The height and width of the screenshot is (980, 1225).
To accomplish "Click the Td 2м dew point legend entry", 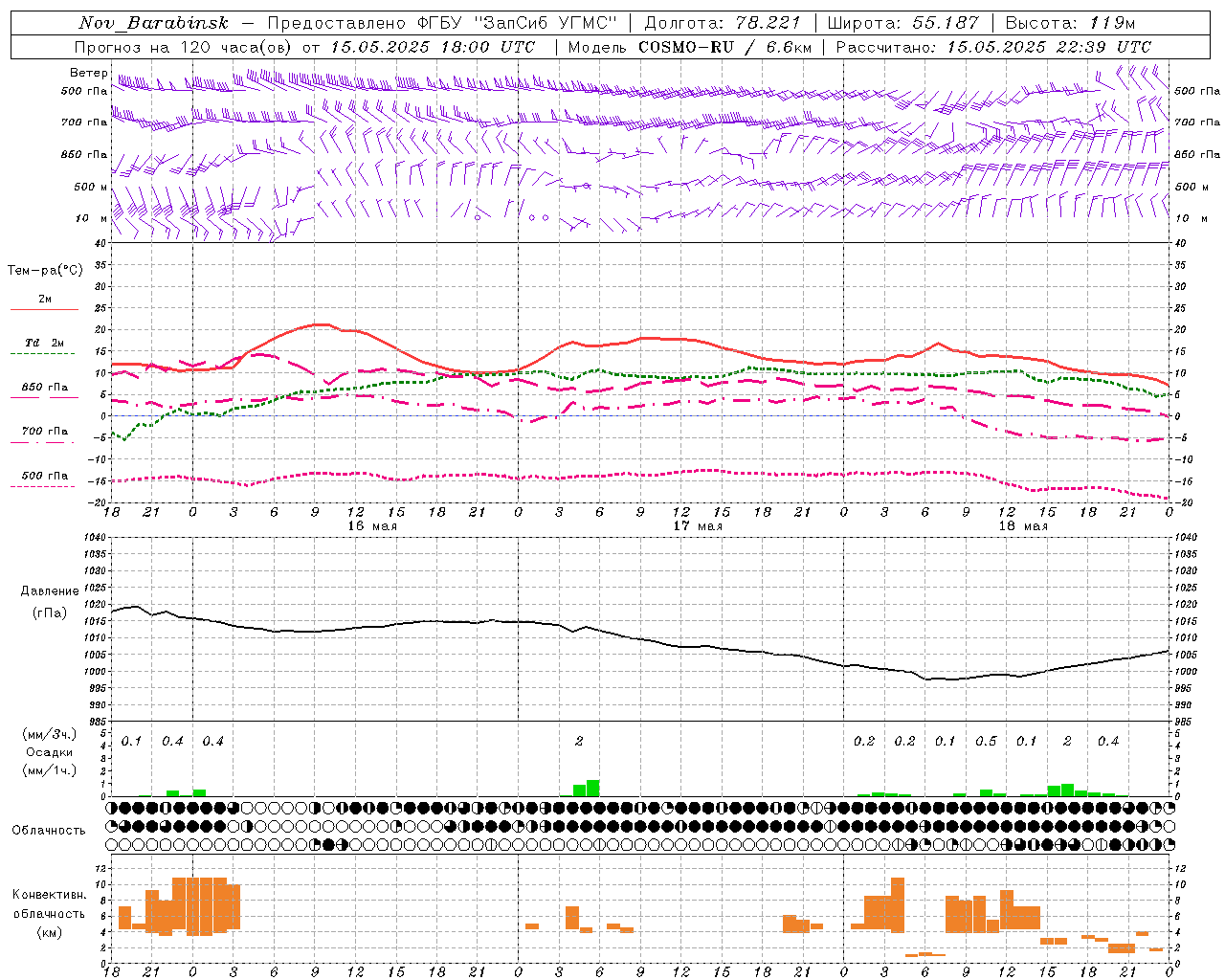I will tap(44, 343).
